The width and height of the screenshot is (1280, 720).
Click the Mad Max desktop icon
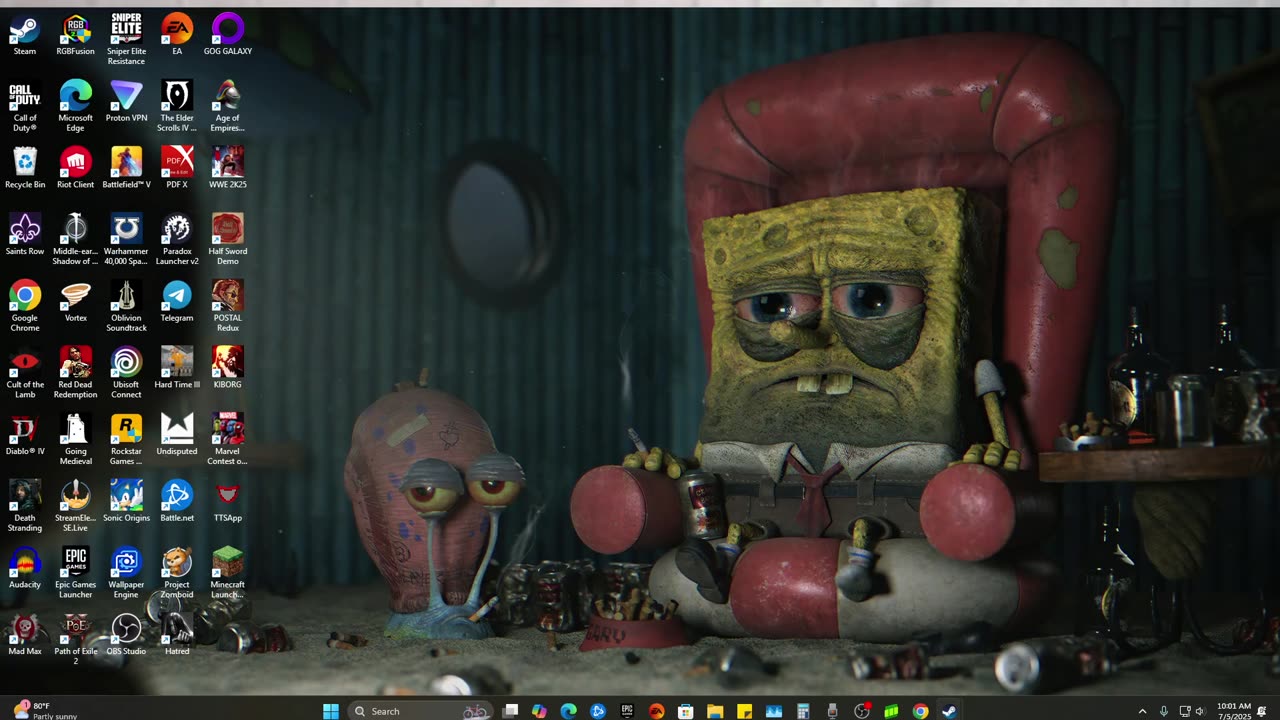coord(25,635)
